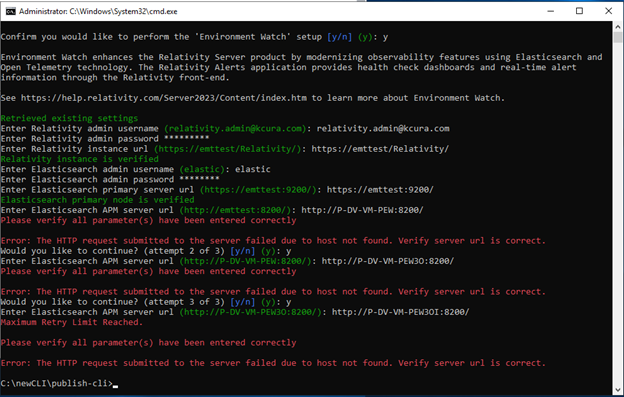The height and width of the screenshot is (397, 624).
Task: Close the cmd.exe window
Action: point(608,11)
